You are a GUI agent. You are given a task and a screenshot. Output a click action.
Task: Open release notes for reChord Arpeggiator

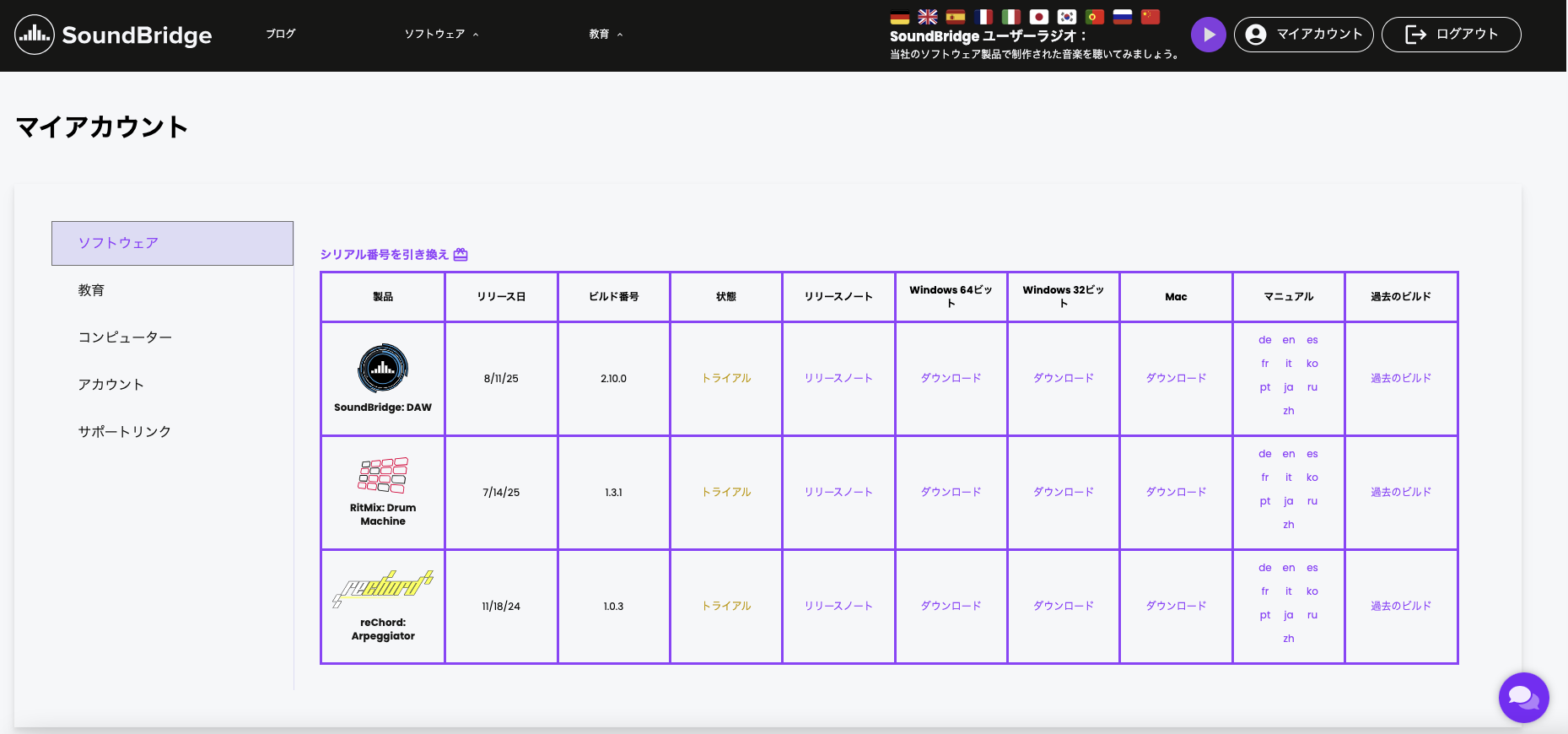point(838,606)
